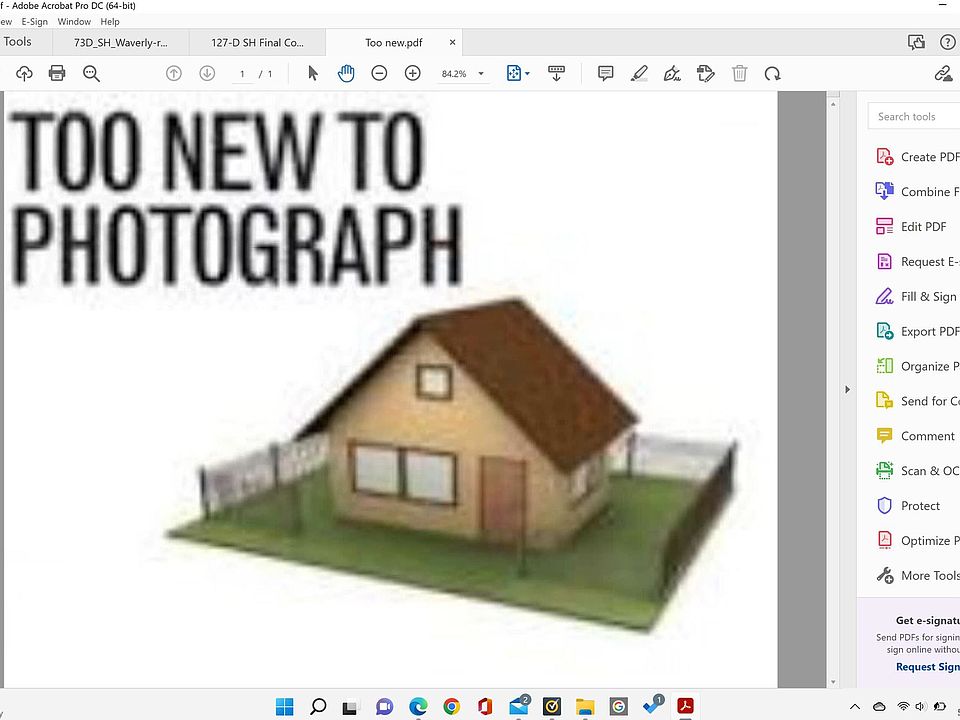Open the Optimize PDF tool
The width and height of the screenshot is (960, 720).
pos(917,541)
